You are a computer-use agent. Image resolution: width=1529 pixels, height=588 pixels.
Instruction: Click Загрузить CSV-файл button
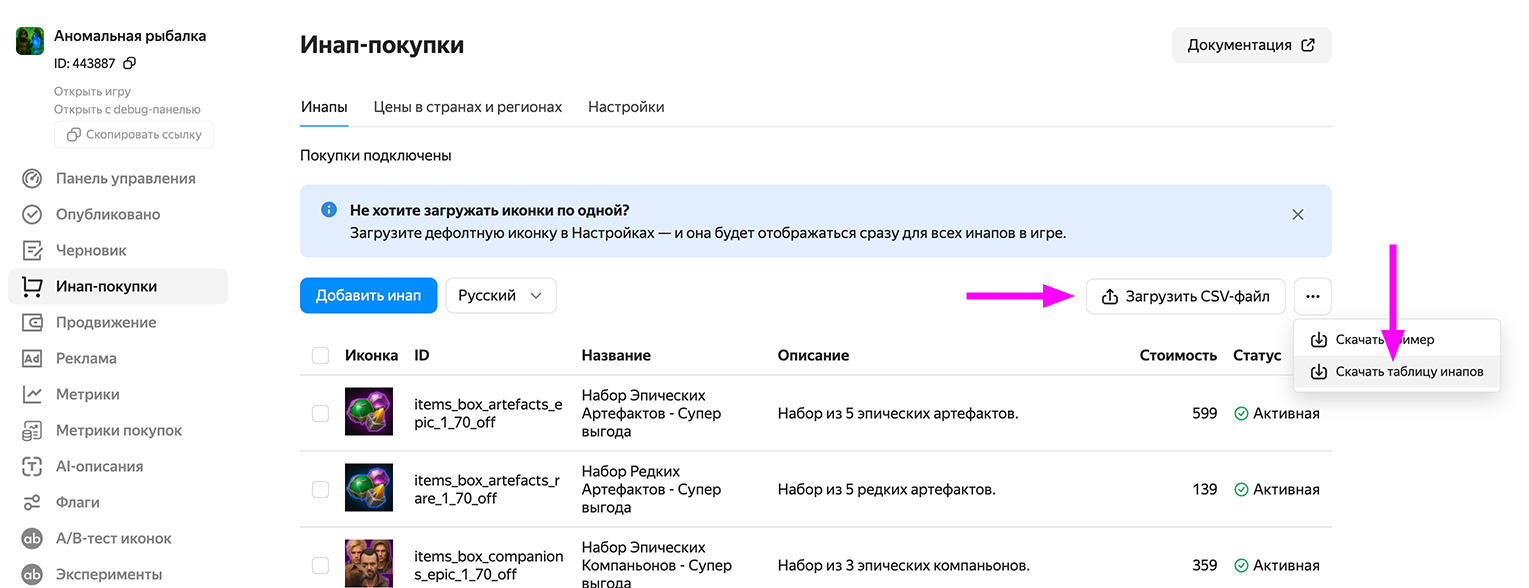[1185, 296]
